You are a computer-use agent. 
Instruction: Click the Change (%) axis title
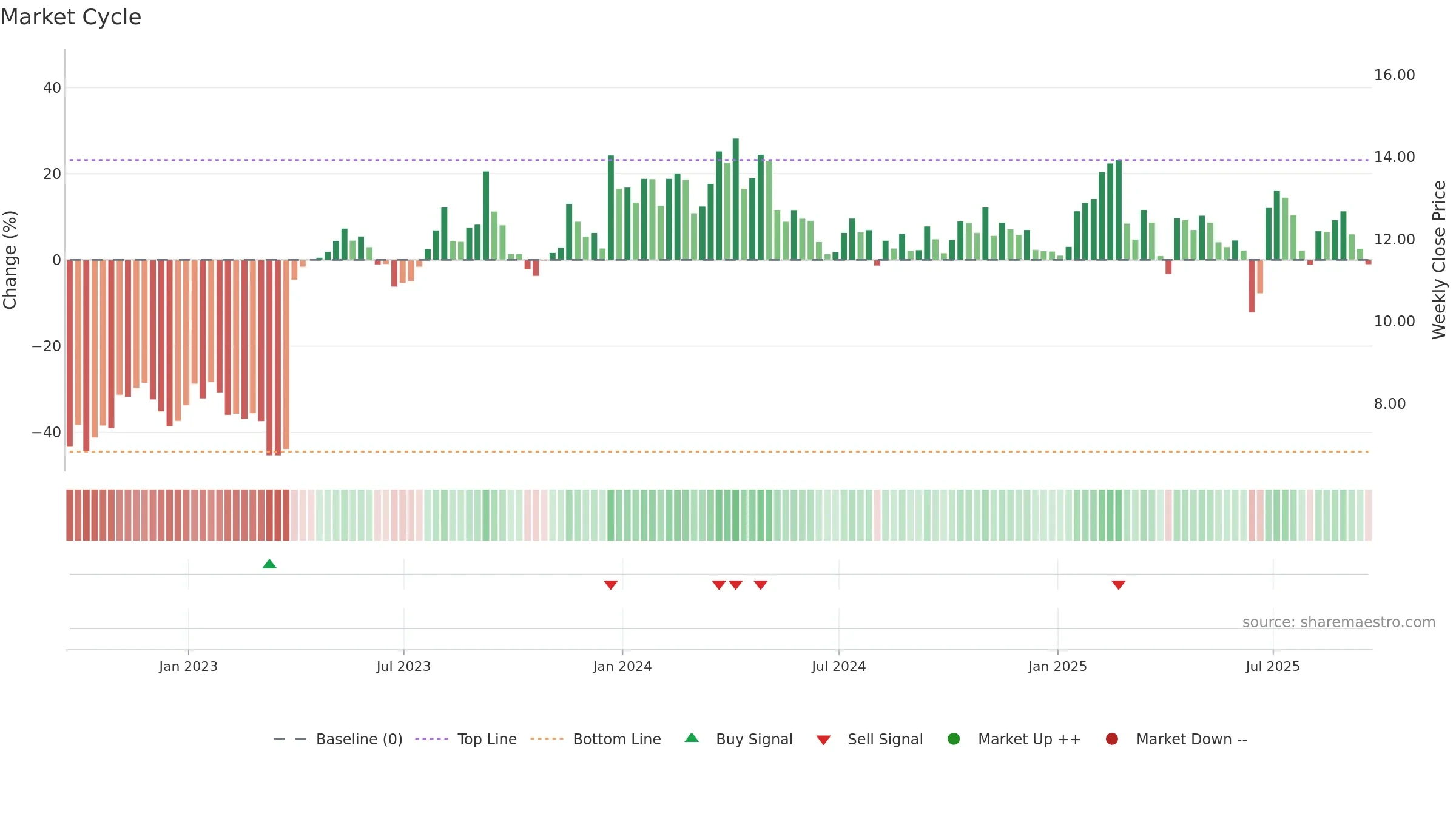pos(10,260)
